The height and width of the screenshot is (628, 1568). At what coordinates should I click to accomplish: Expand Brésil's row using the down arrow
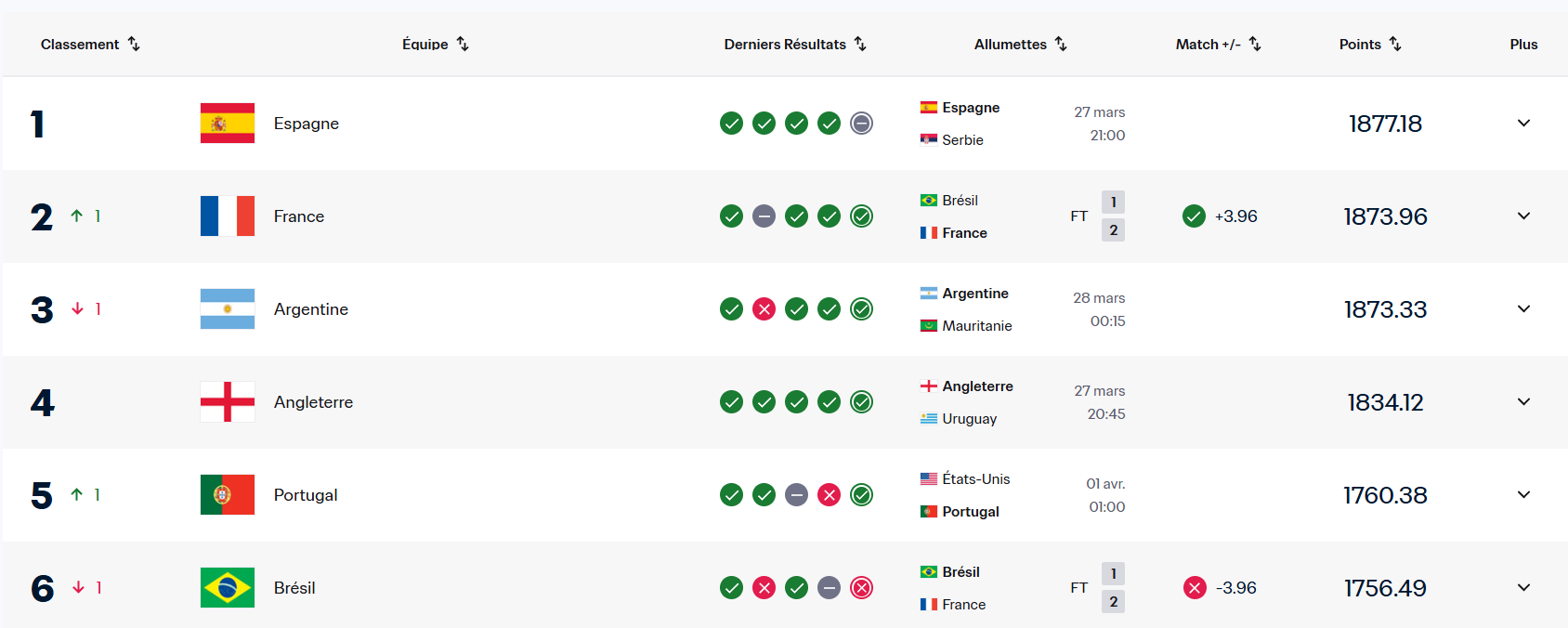[1523, 587]
